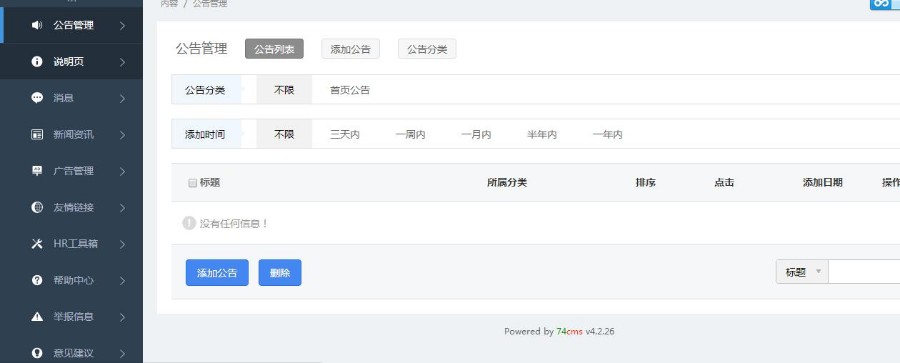Select 不限 in the 公告分类 filter
Image resolution: width=900 pixels, height=363 pixels.
coord(284,90)
